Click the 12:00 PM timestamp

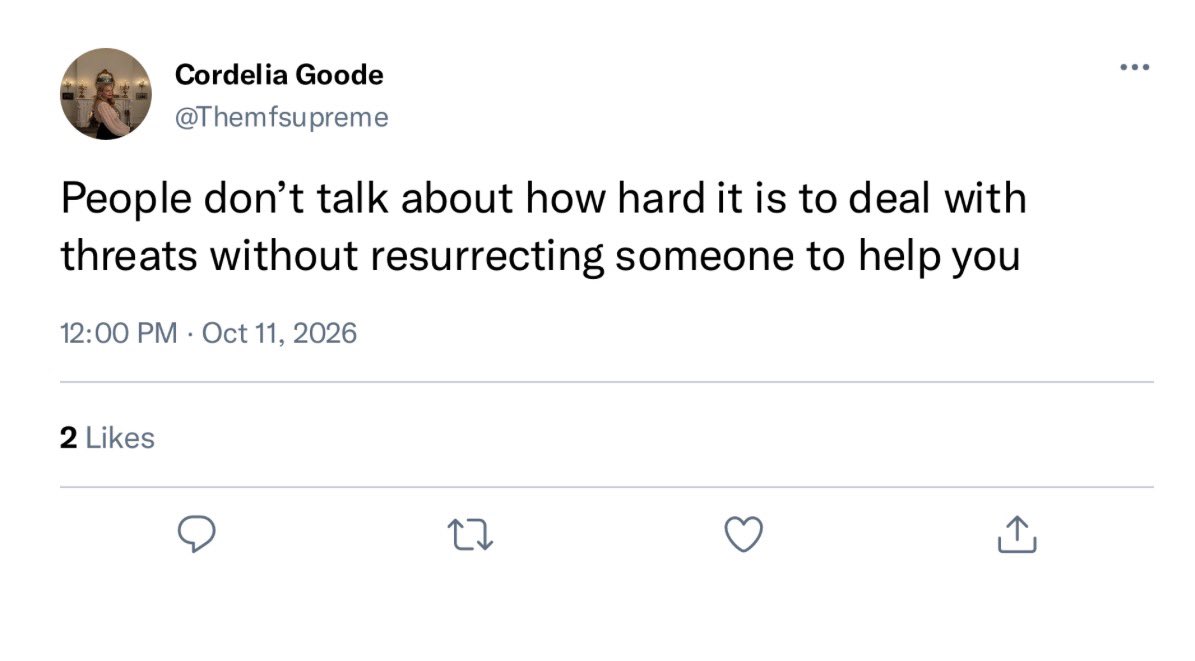click(118, 333)
